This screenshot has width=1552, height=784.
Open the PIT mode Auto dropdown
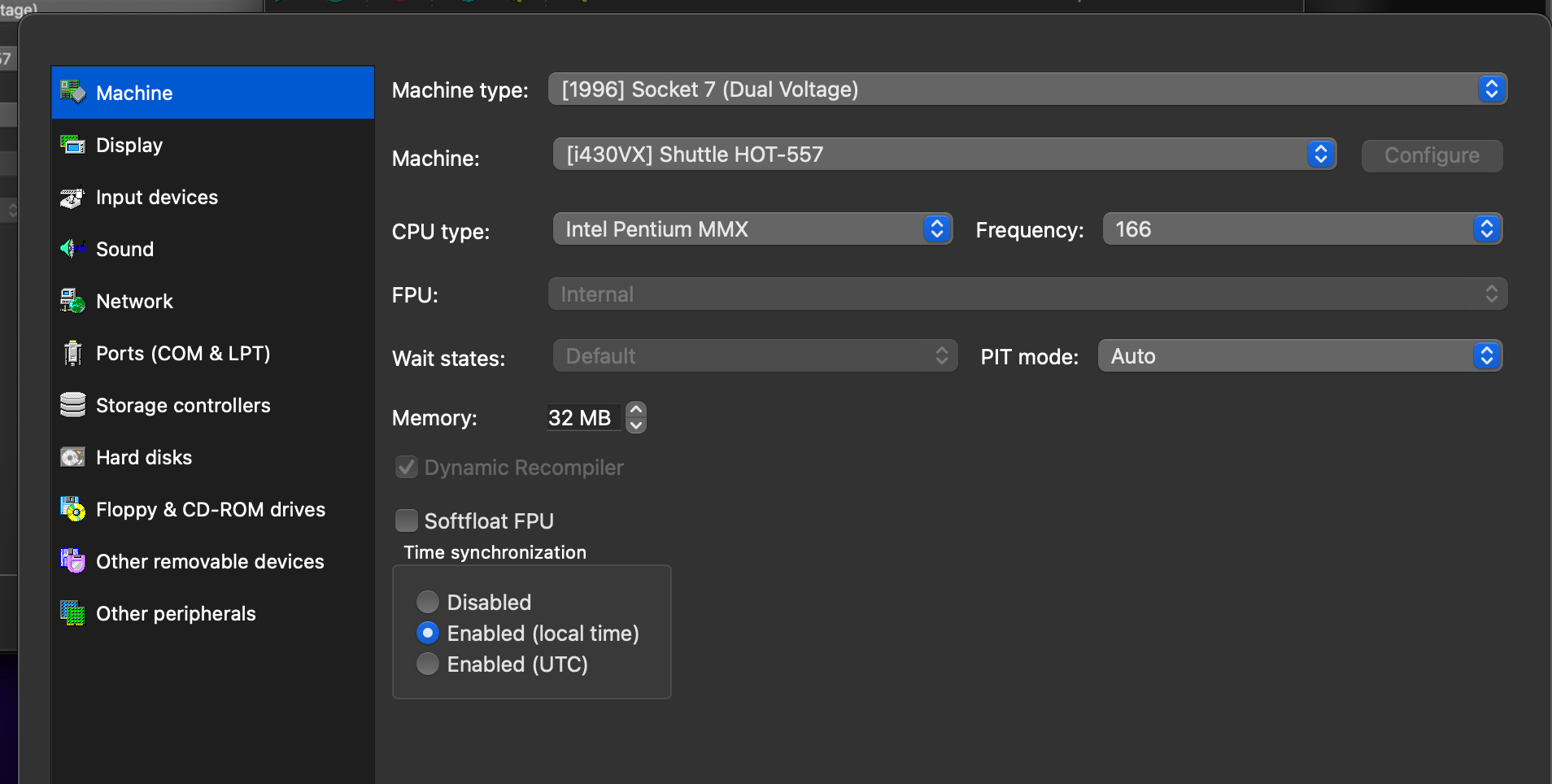1300,356
